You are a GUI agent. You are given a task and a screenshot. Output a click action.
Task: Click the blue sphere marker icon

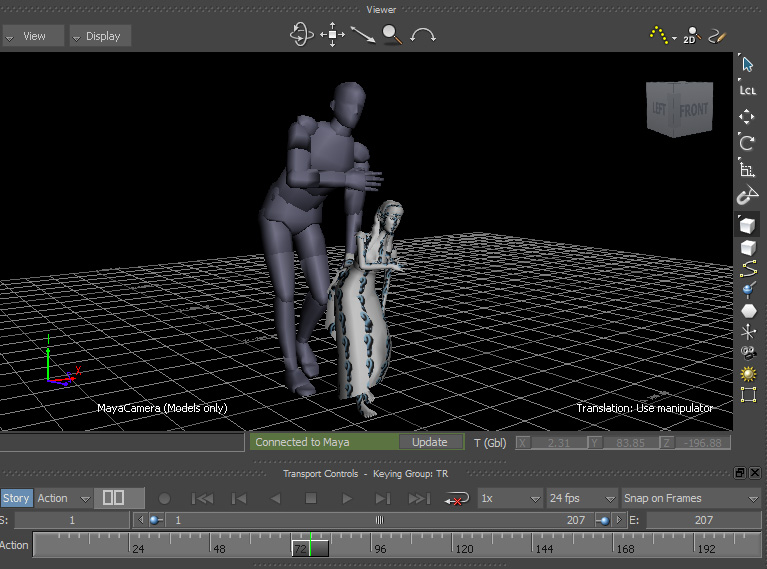(748, 290)
